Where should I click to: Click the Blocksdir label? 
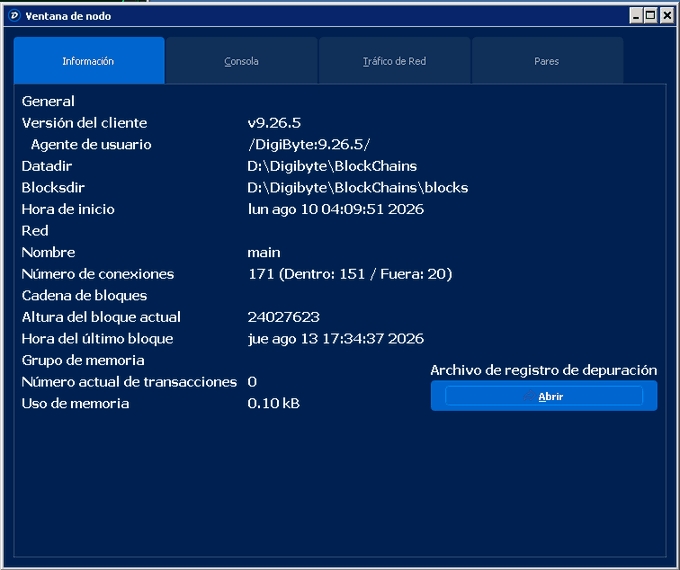(x=53, y=187)
